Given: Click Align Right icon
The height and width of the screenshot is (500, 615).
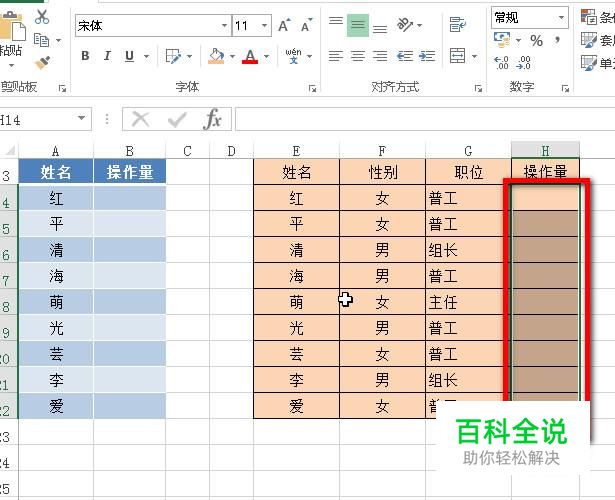Looking at the screenshot, I should tap(380, 56).
